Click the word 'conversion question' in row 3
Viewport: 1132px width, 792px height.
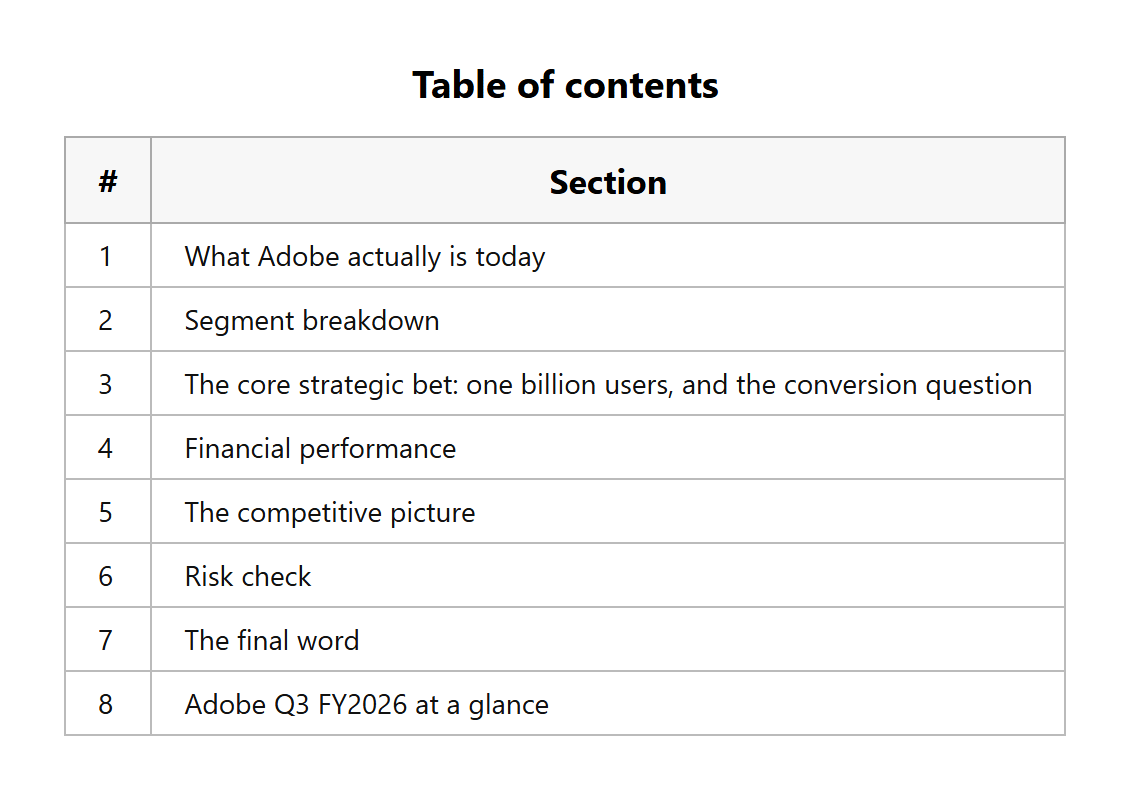(x=907, y=386)
